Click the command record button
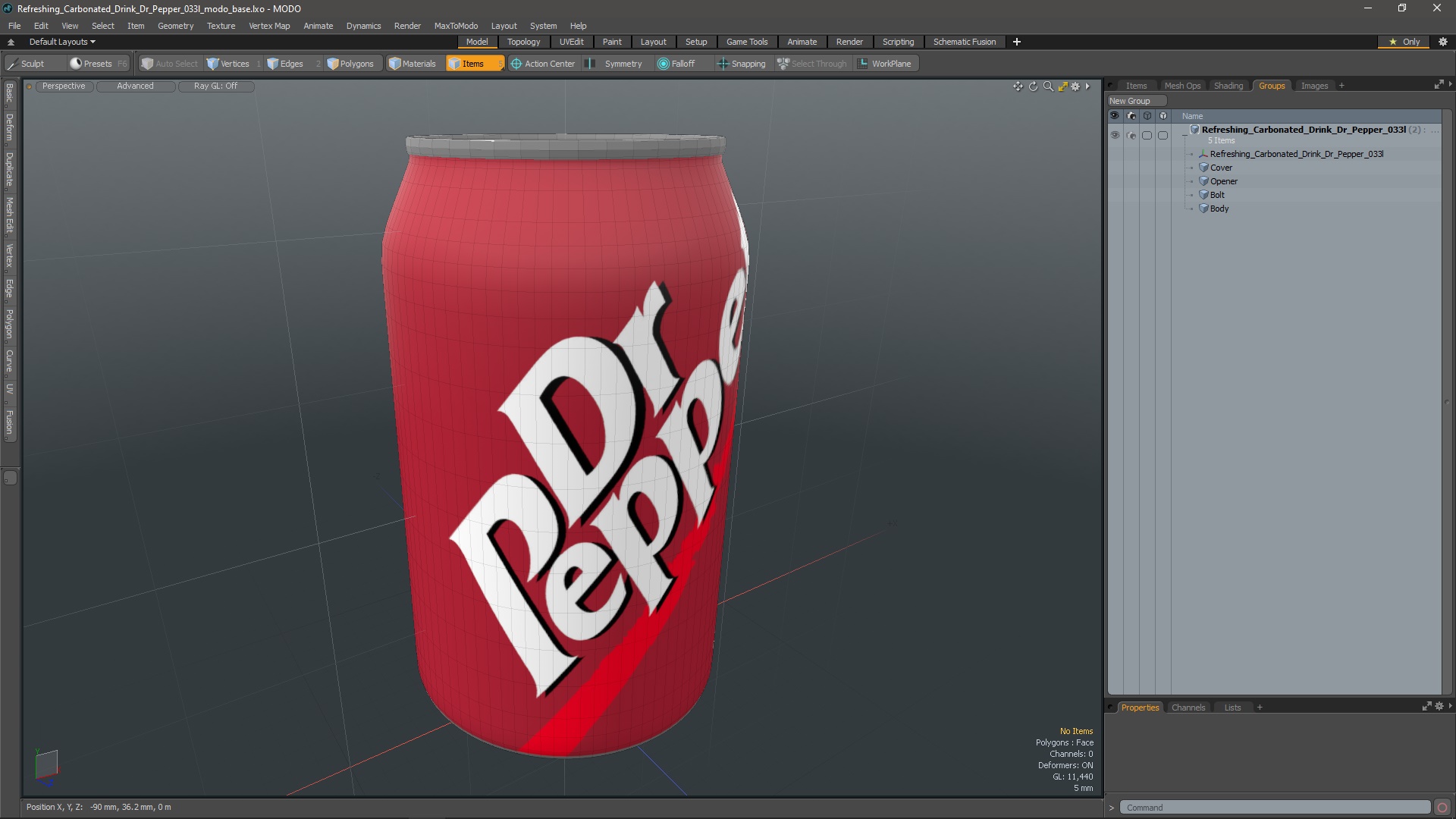The width and height of the screenshot is (1456, 819). [1442, 808]
